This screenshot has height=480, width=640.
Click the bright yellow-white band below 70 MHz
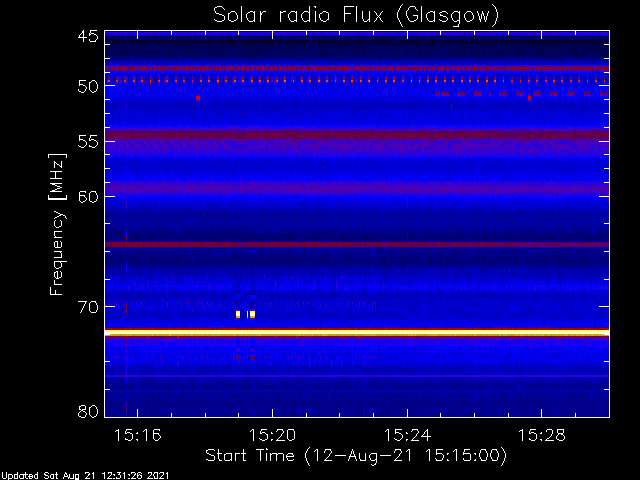[x=357, y=333]
